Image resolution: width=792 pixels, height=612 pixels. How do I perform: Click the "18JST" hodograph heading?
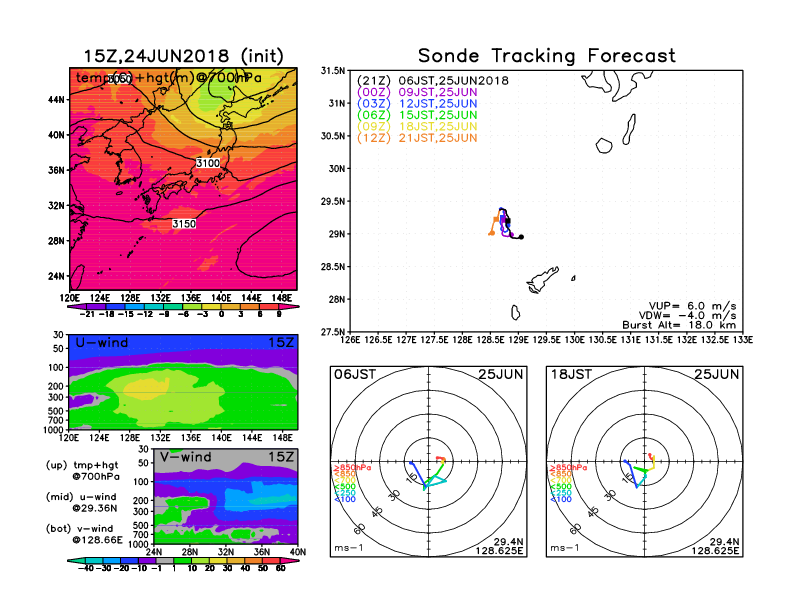click(x=571, y=375)
